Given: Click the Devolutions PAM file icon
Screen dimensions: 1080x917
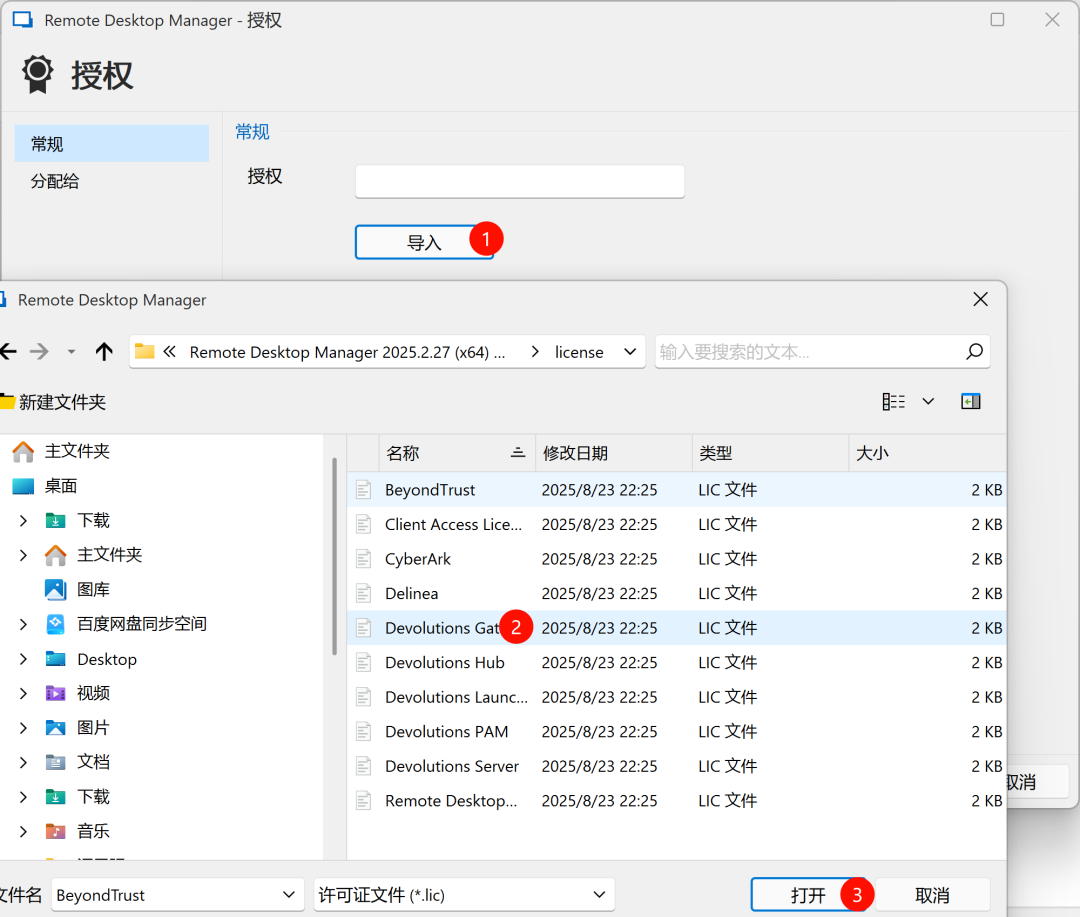Looking at the screenshot, I should [363, 732].
